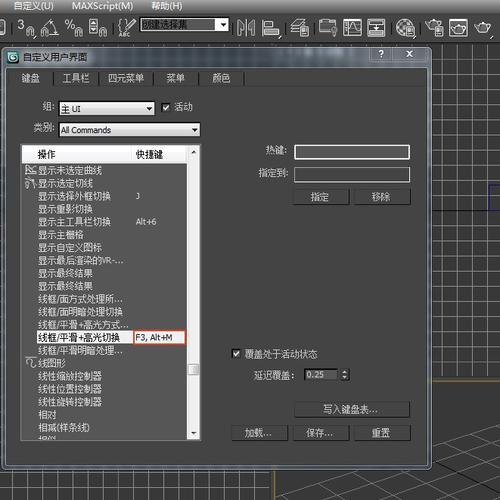Screen dimensions: 500x500
Task: Open the 帮助(H) menu
Action: [x=167, y=6]
